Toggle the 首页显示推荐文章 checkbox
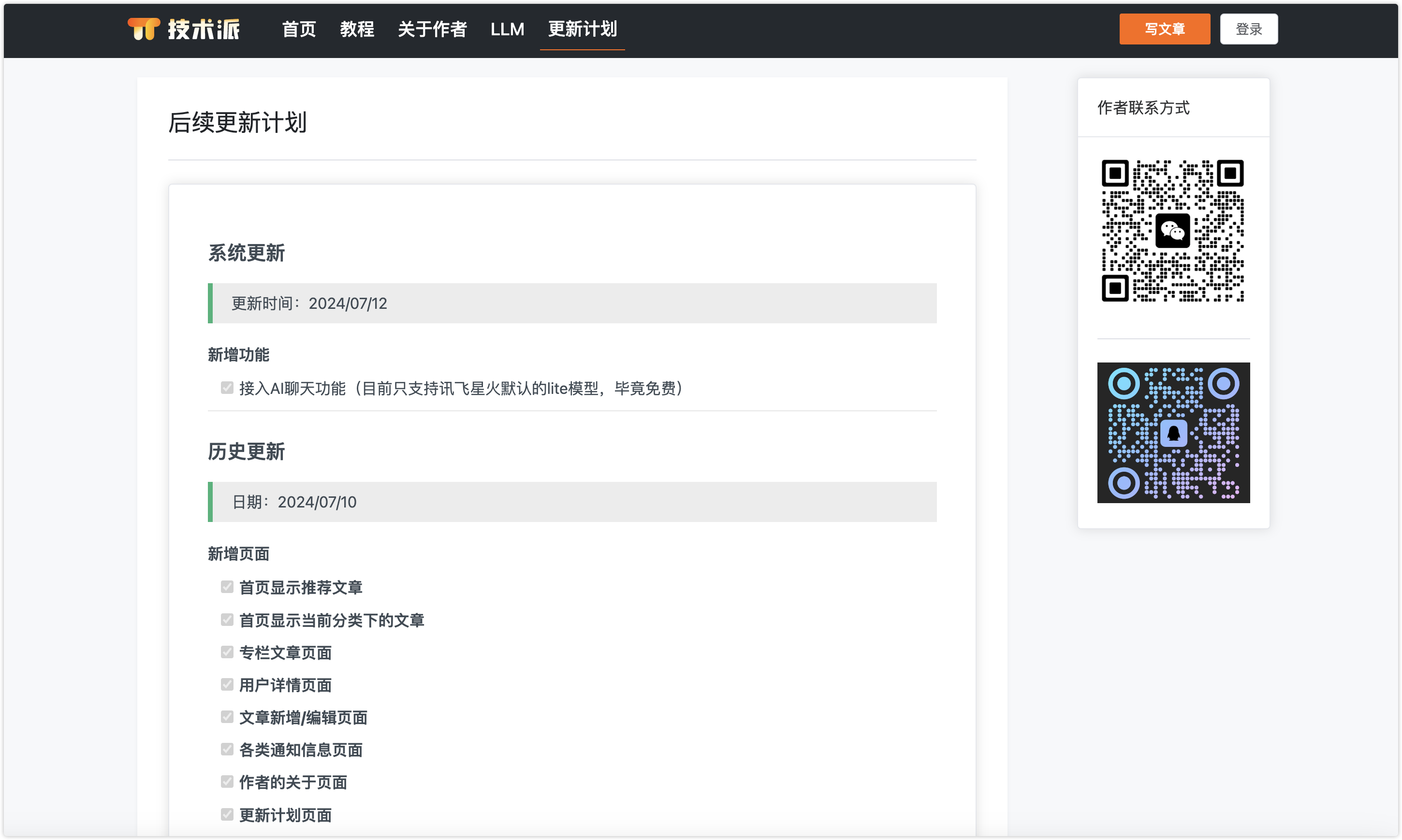Image resolution: width=1402 pixels, height=840 pixels. (x=227, y=587)
